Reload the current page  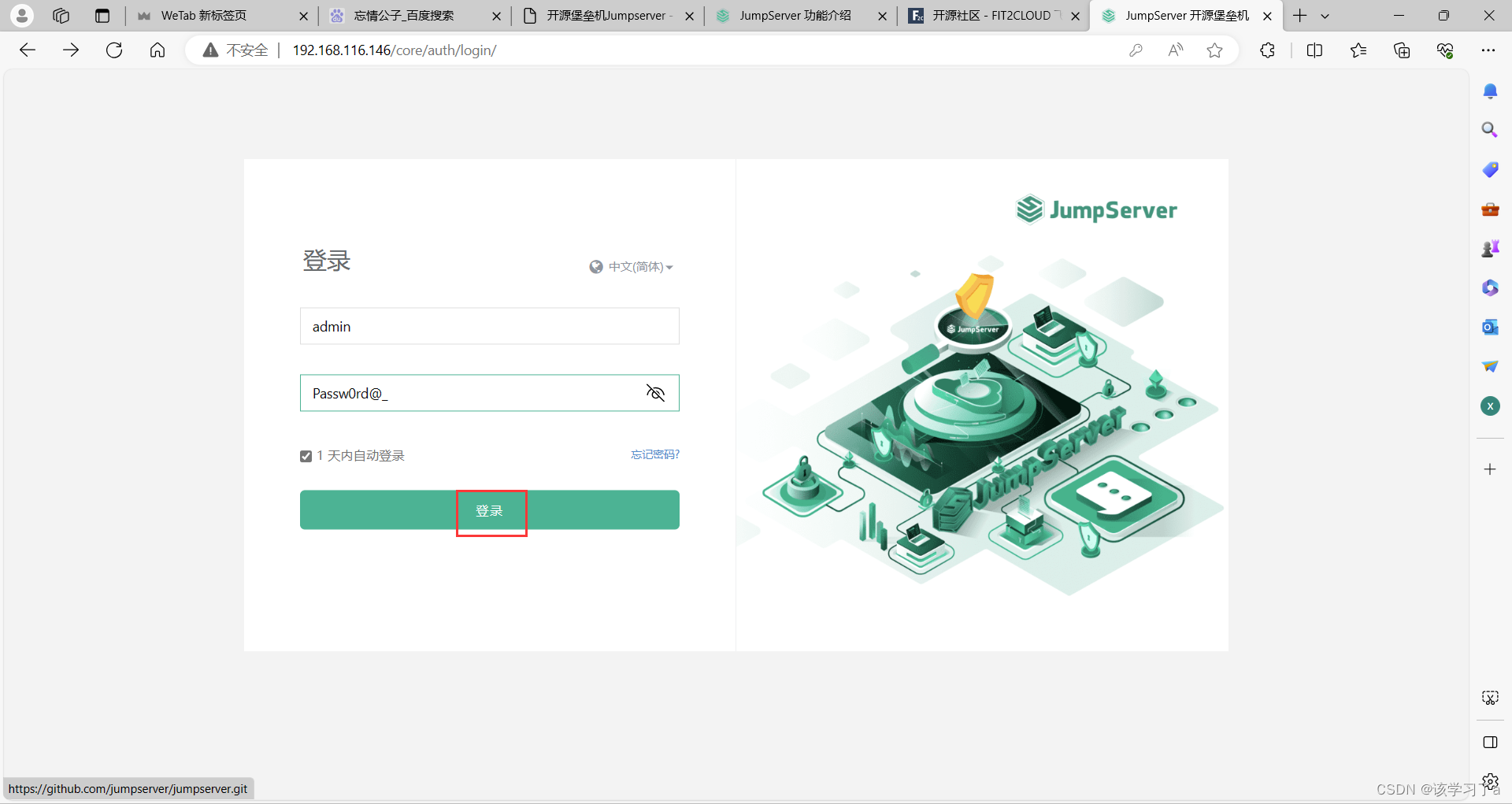[x=114, y=50]
